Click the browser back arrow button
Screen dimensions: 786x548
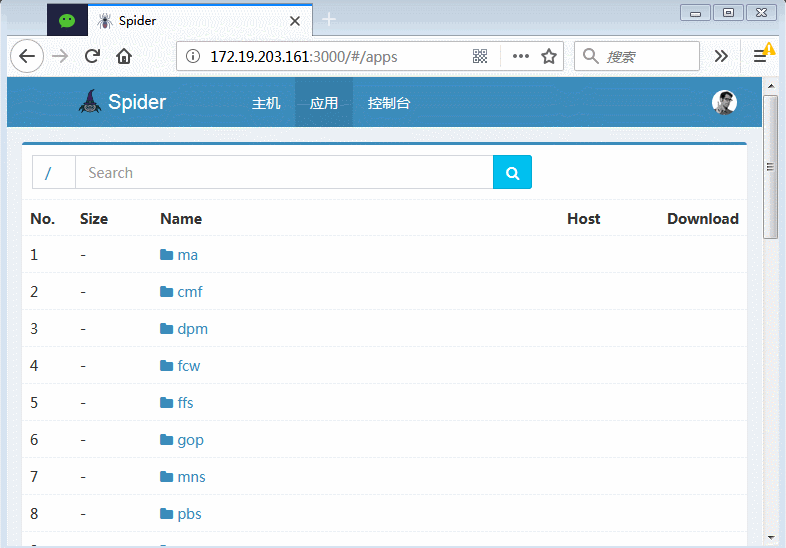[27, 56]
